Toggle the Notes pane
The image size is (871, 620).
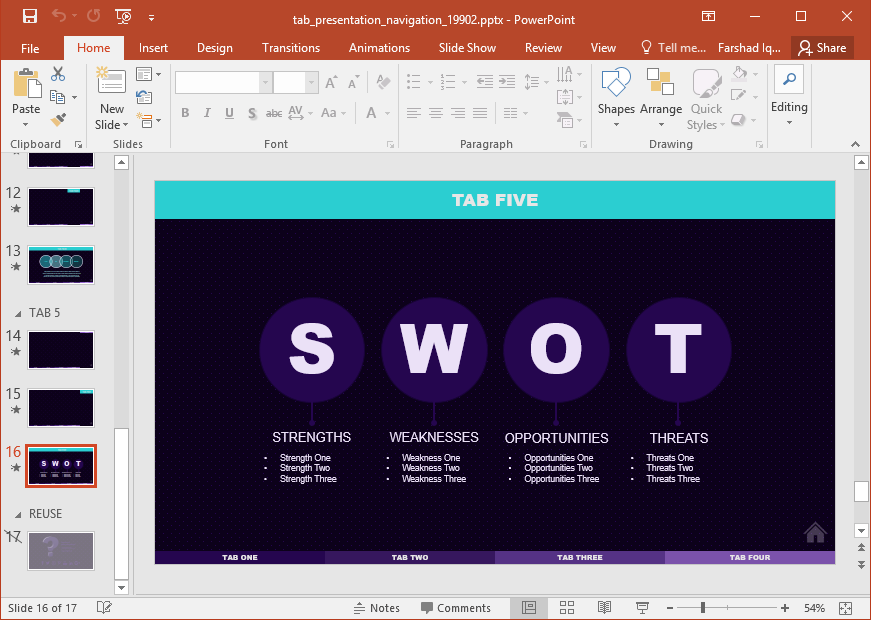(377, 608)
